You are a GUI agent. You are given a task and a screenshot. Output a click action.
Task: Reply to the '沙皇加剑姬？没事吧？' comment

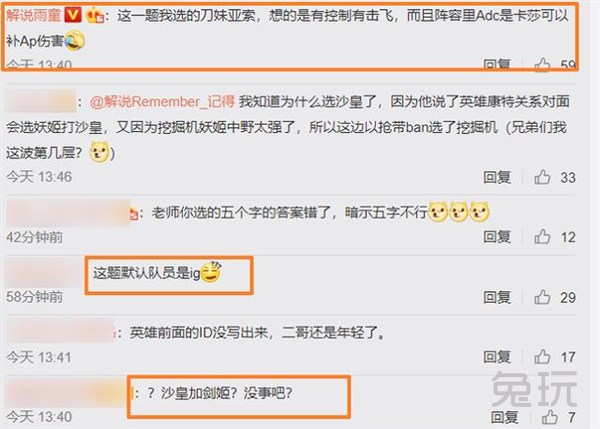504,417
